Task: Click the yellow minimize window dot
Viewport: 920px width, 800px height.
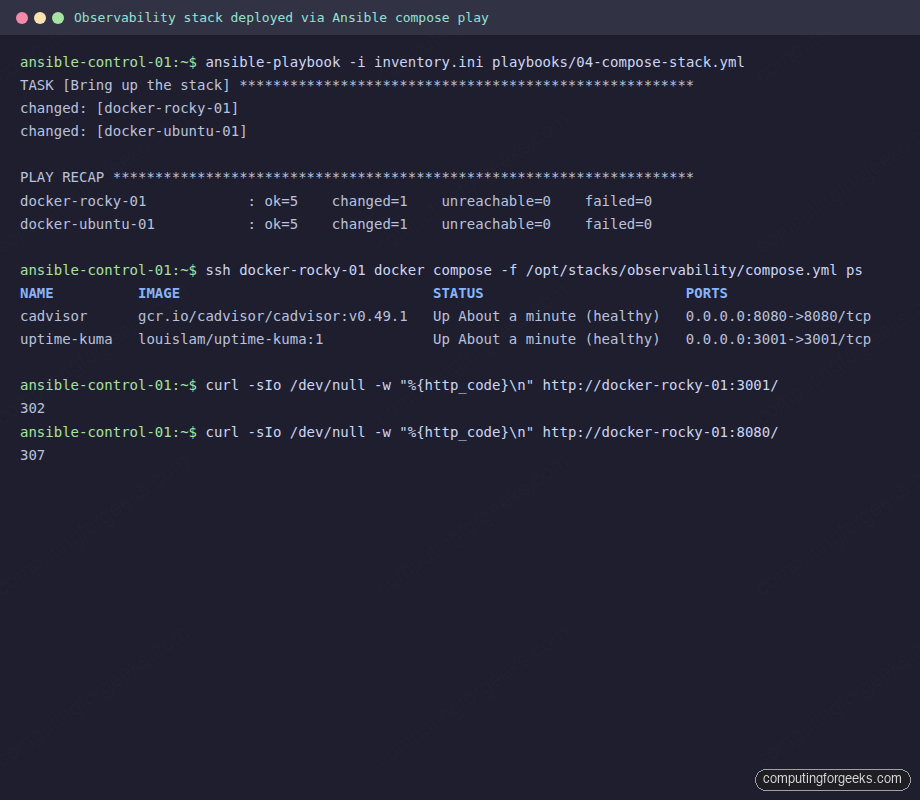Action: point(40,18)
